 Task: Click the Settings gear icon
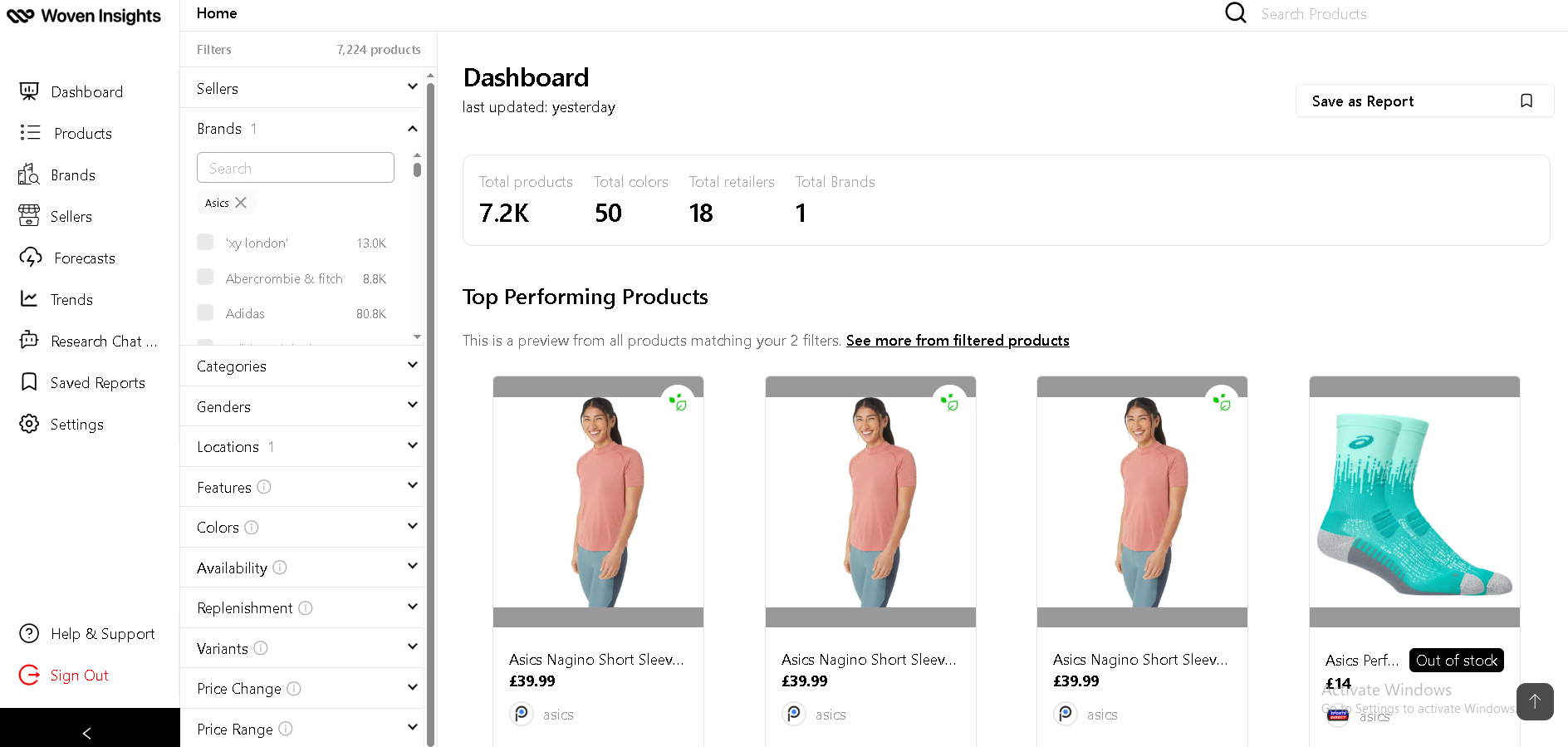coord(29,424)
